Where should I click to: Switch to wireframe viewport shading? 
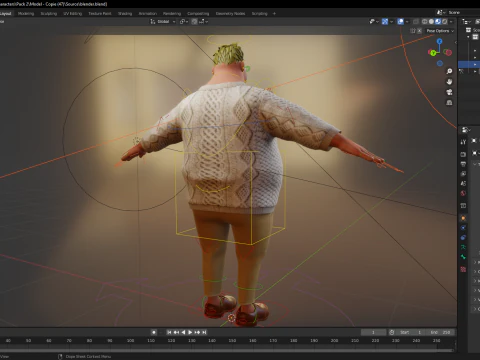tap(424, 21)
